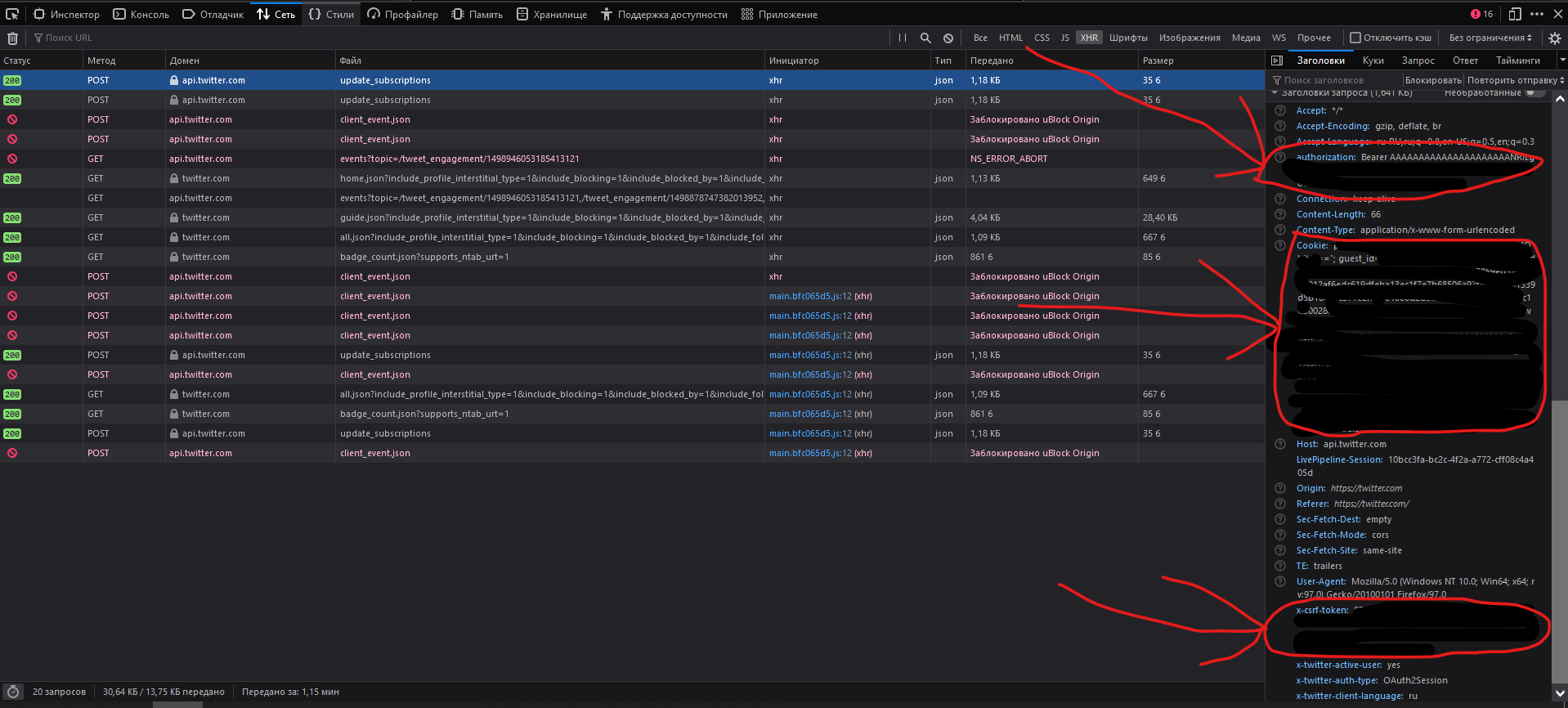Open the Повторить отправку dropdown
Viewport: 1568px width, 708px height.
click(1515, 80)
